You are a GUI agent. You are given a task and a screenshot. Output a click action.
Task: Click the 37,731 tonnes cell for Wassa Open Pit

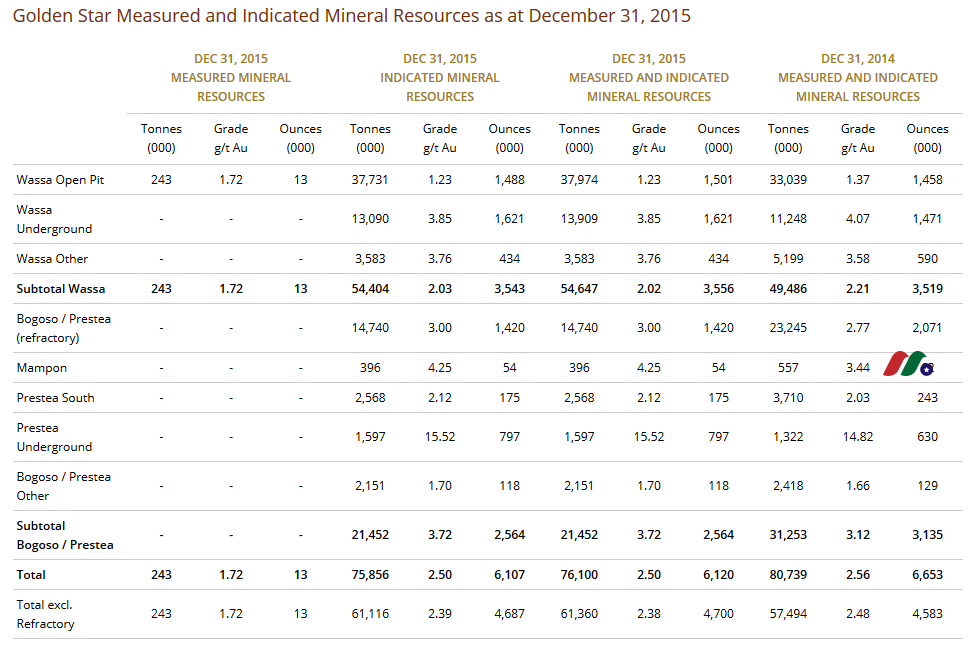pos(370,180)
